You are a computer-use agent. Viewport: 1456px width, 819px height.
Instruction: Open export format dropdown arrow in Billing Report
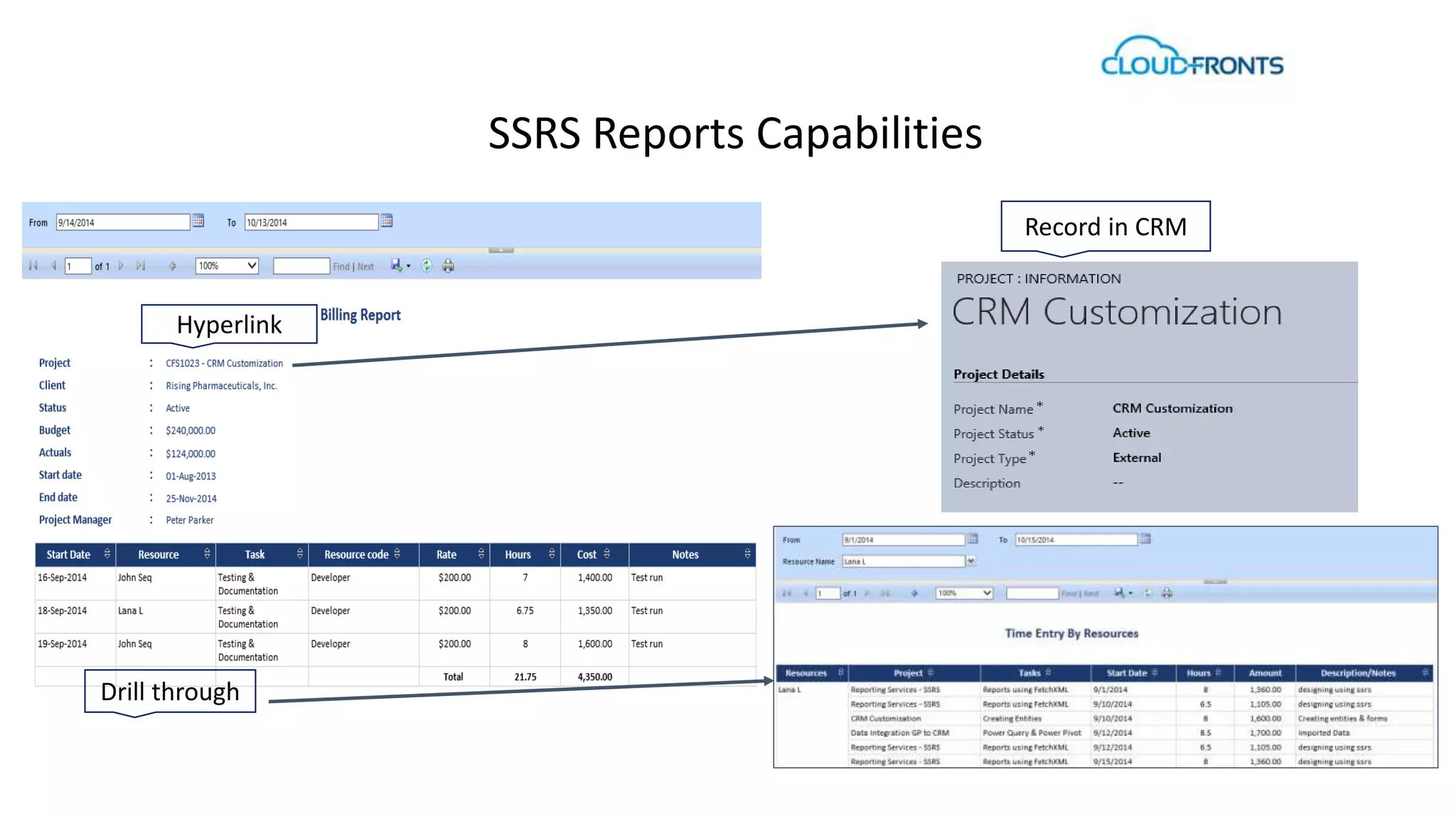(x=408, y=267)
